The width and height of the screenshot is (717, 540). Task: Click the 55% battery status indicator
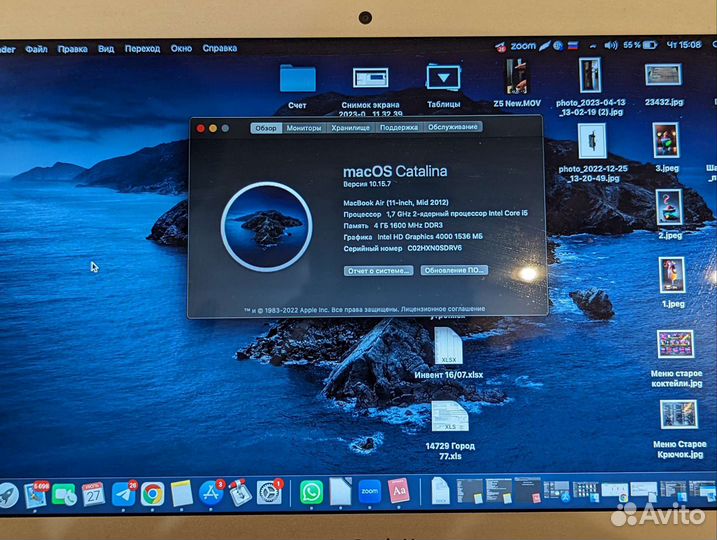pos(640,45)
